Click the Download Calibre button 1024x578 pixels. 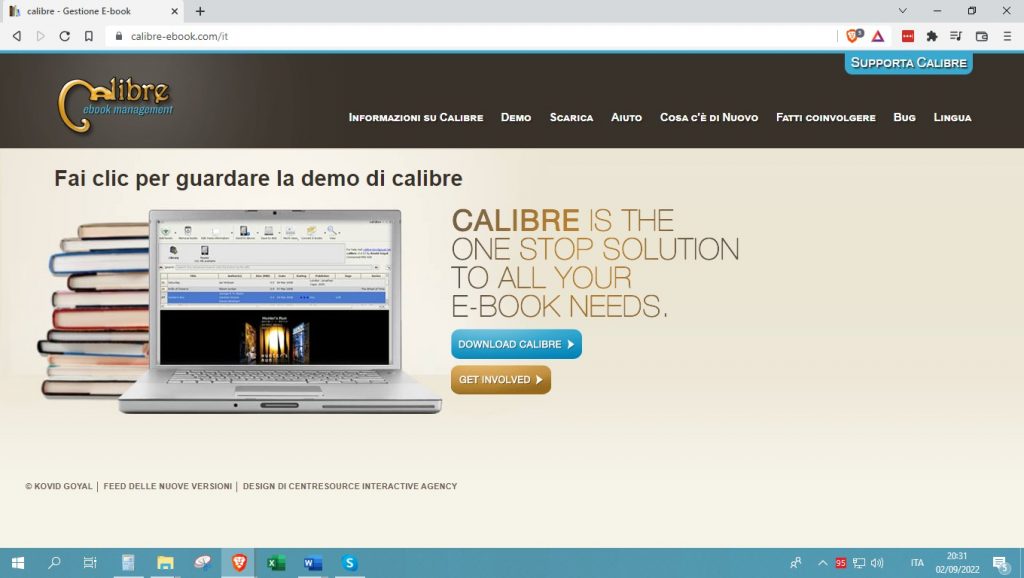pos(516,344)
